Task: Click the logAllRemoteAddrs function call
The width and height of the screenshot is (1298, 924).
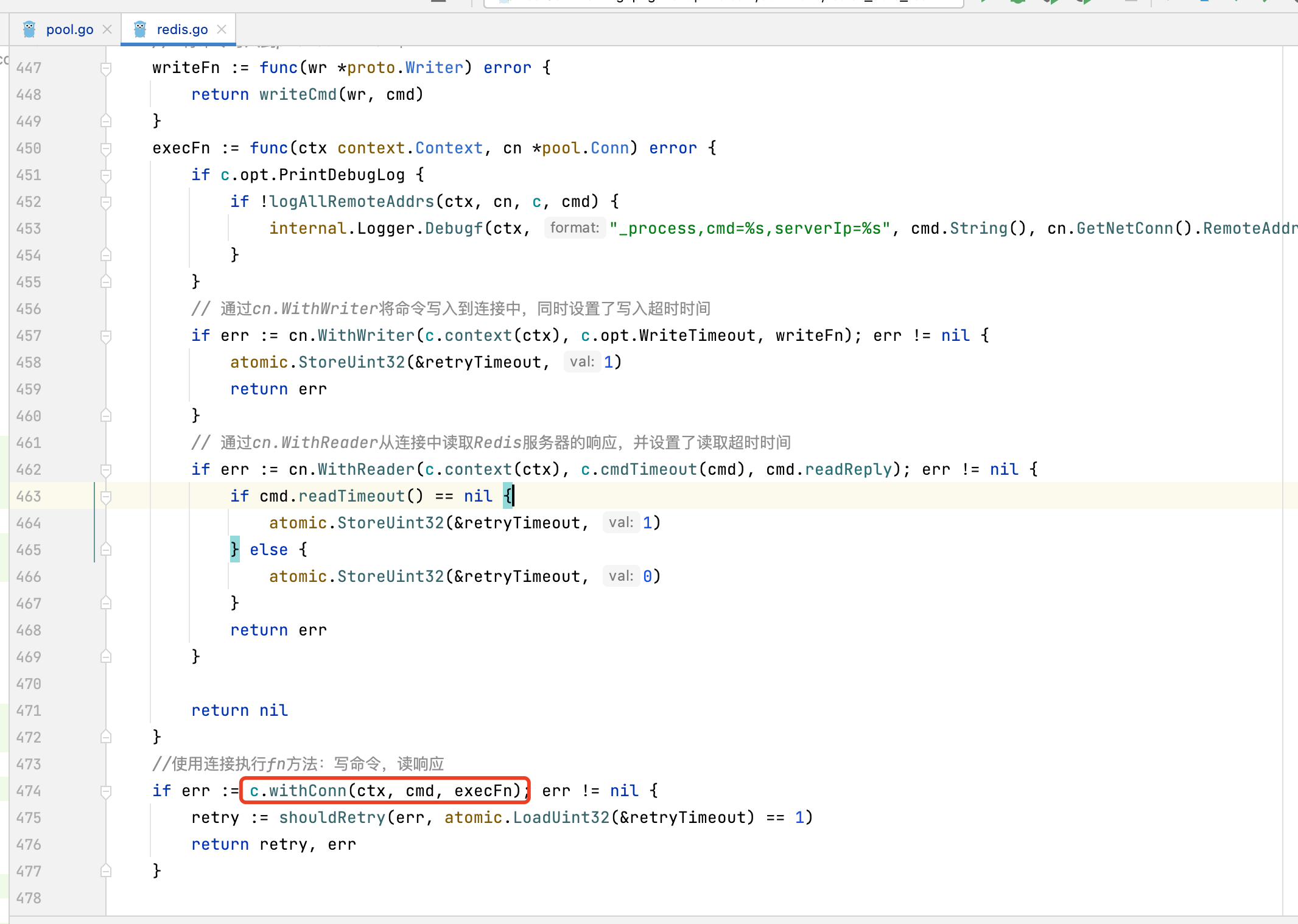Action: (352, 201)
